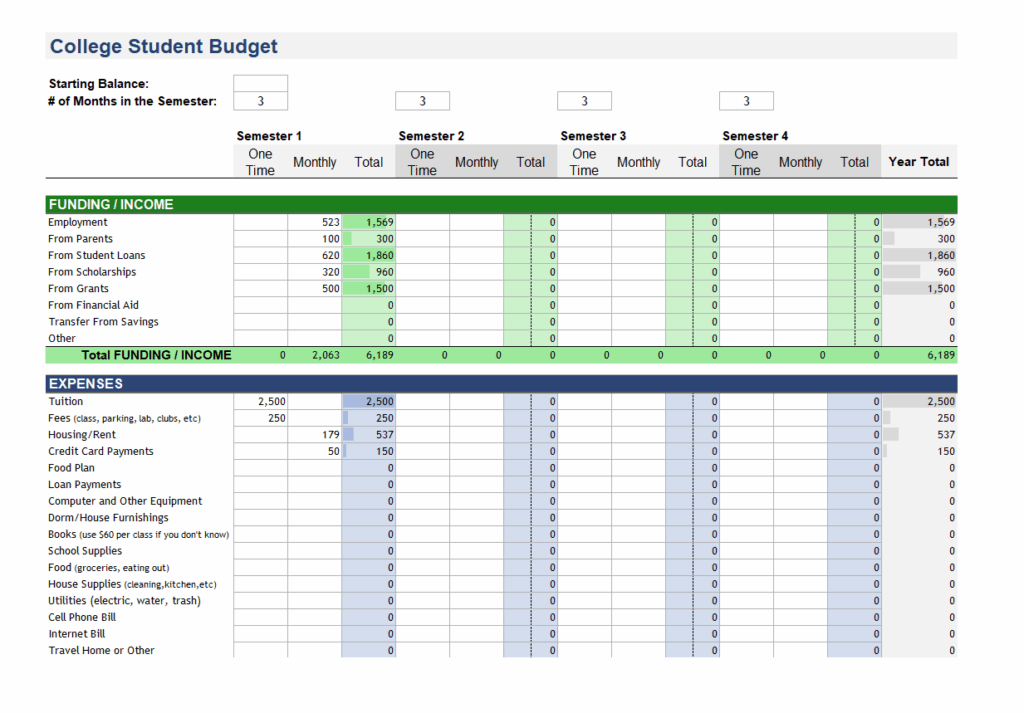Select the Semester 4 months input showing 3
The height and width of the screenshot is (713, 1024).
pyautogui.click(x=746, y=100)
